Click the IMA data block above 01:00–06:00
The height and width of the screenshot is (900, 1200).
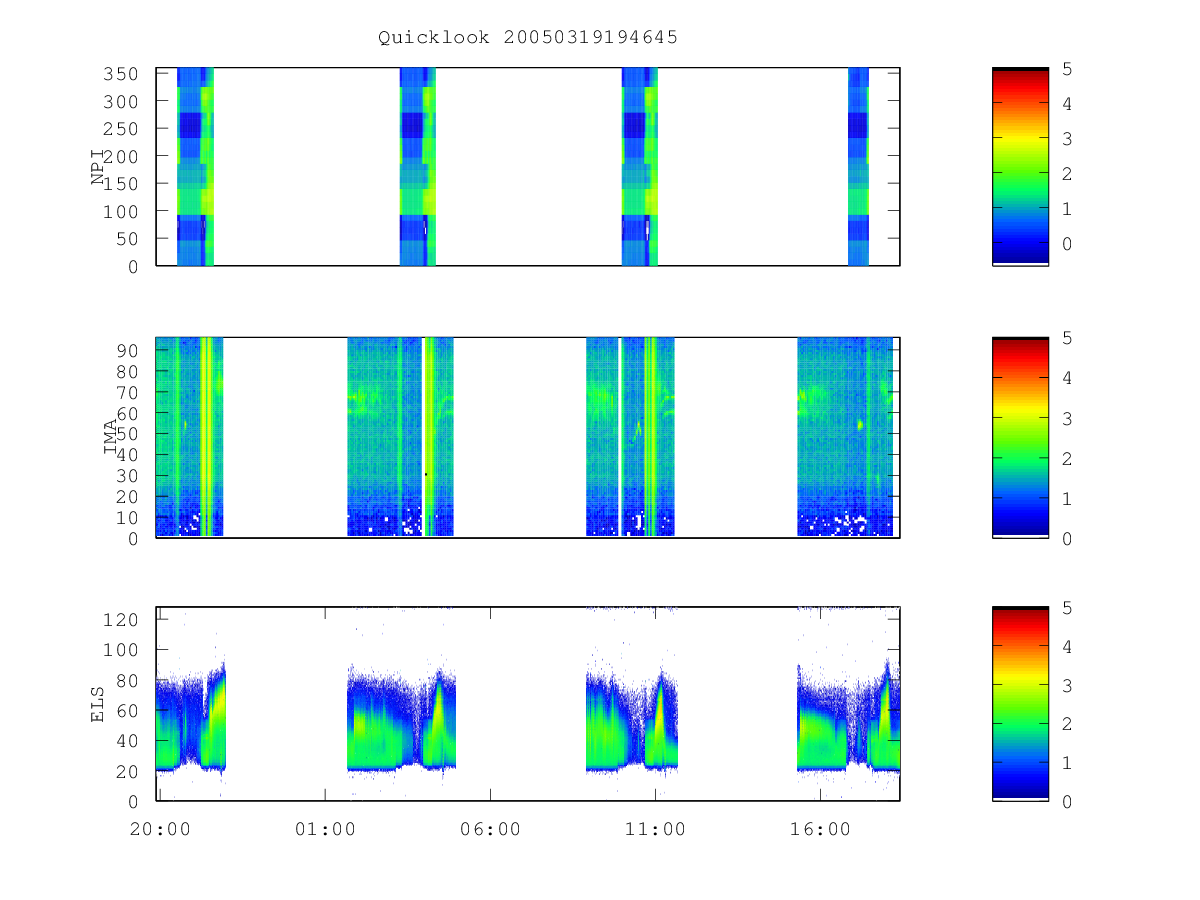click(400, 437)
